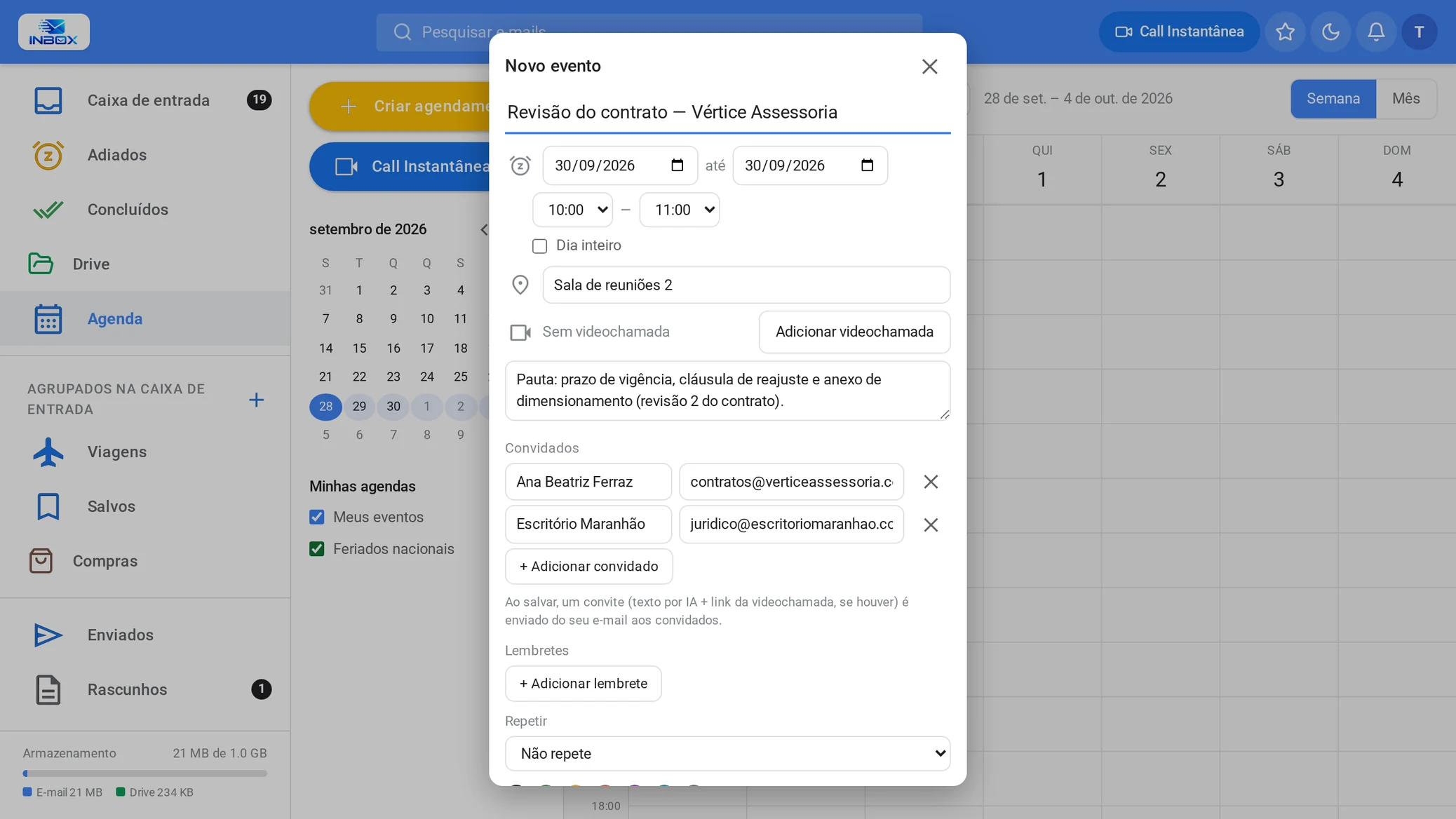Screen dimensions: 1456x819
Task: Open Drive section
Action: coord(145,264)
